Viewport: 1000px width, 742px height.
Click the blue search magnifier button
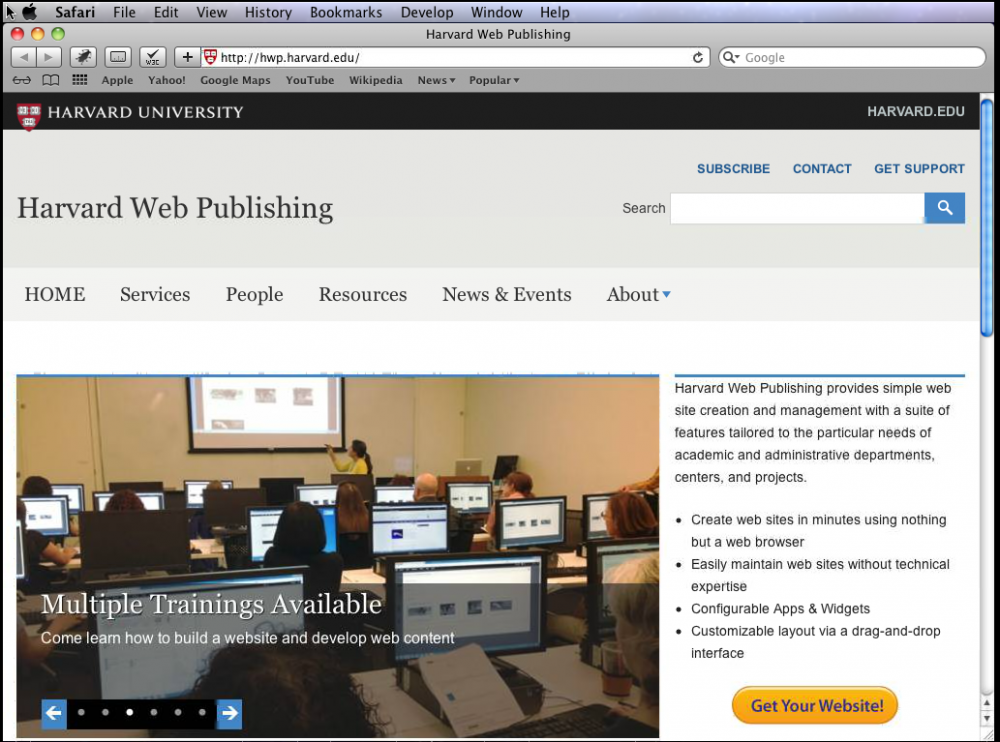point(945,208)
